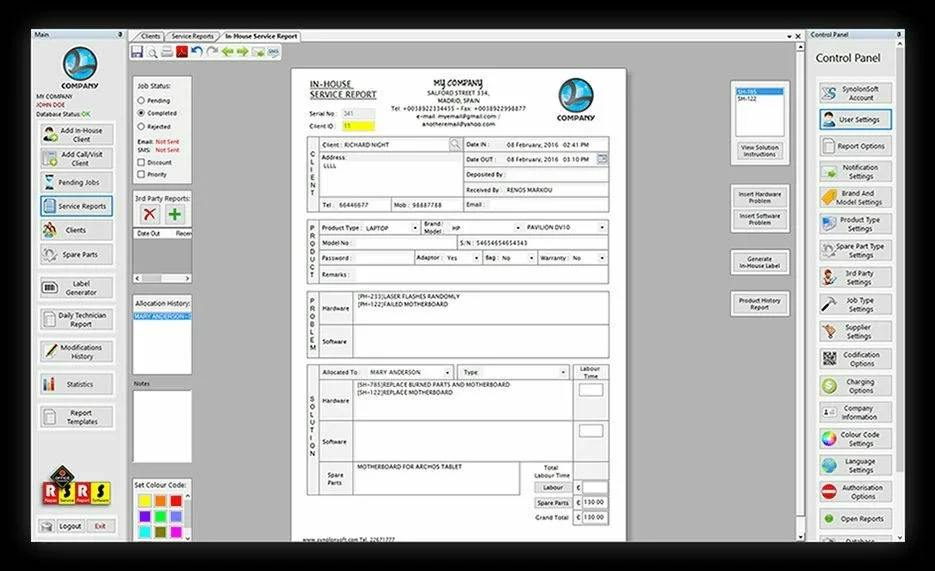935x571 pixels.
Task: Pick the red colour code swatch
Action: coord(176,501)
